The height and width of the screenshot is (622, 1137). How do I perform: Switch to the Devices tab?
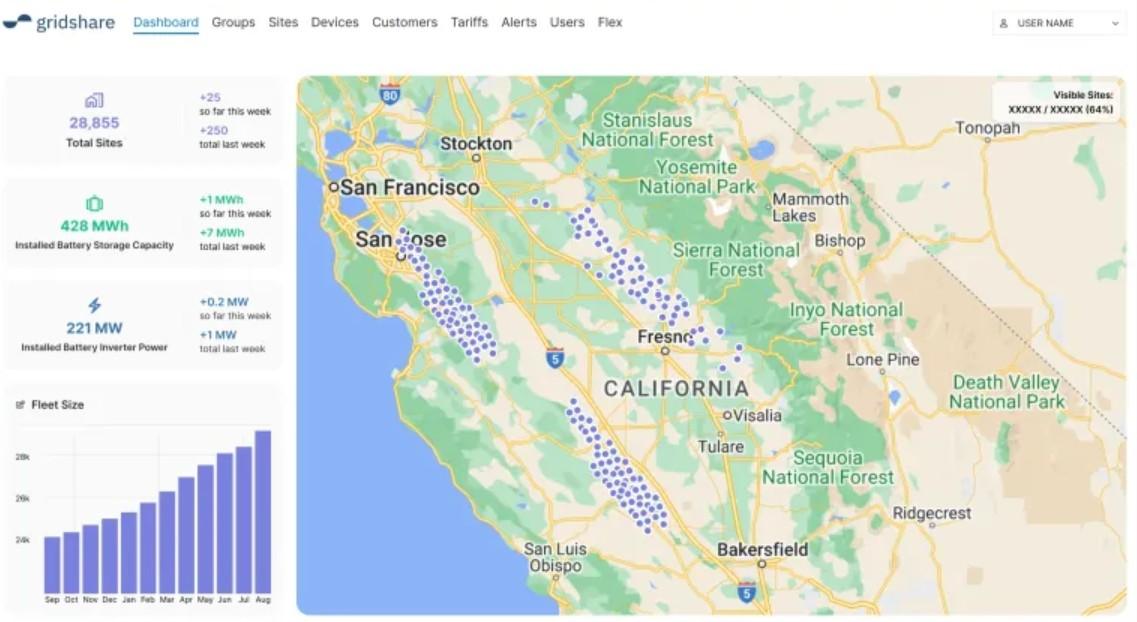(x=335, y=22)
